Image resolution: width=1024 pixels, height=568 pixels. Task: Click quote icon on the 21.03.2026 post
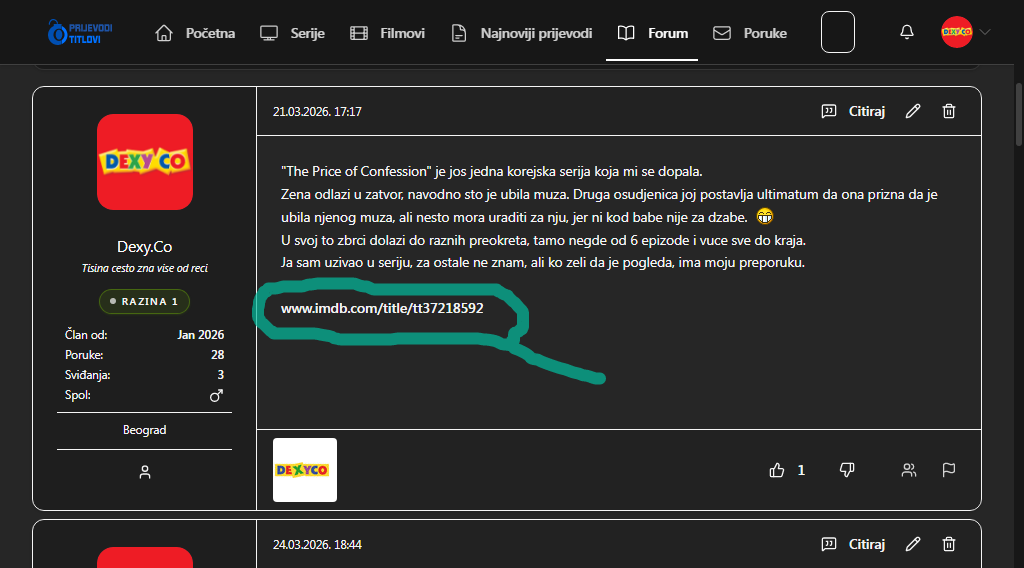[829, 112]
